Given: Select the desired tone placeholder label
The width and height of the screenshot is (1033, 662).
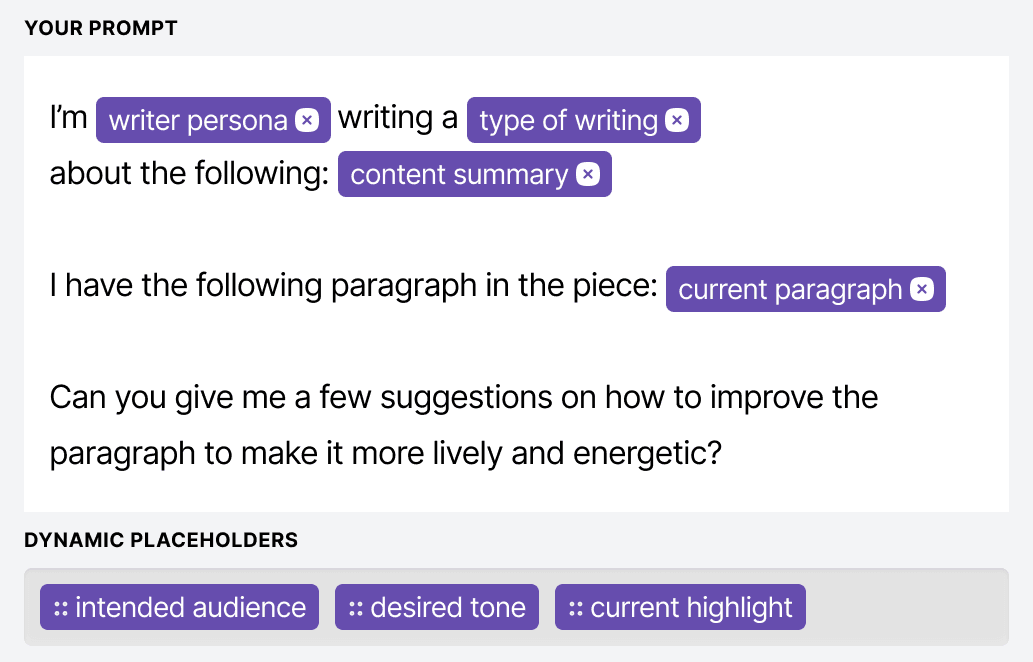Looking at the screenshot, I should (x=448, y=608).
